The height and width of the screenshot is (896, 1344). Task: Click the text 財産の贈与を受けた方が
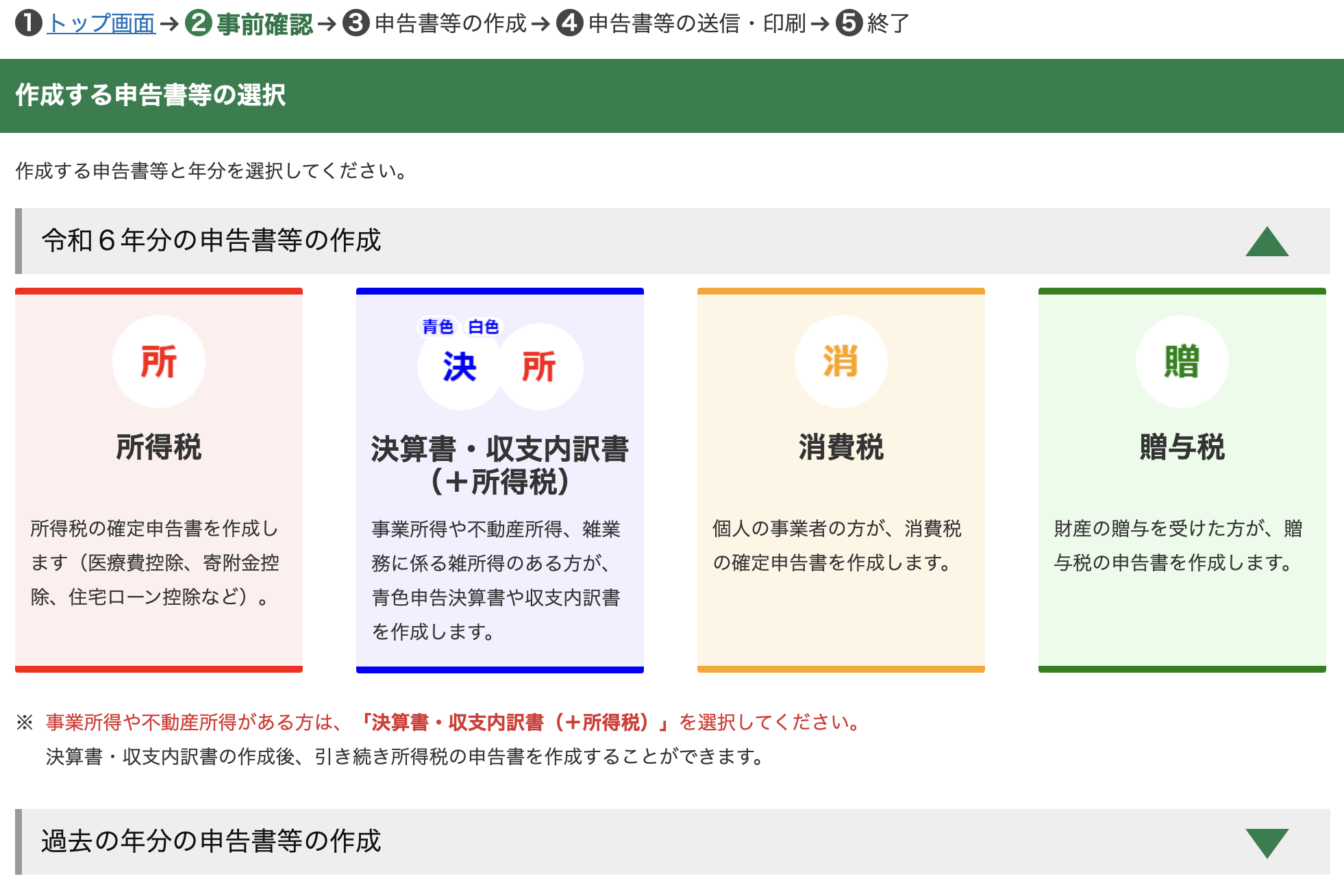click(x=1158, y=528)
